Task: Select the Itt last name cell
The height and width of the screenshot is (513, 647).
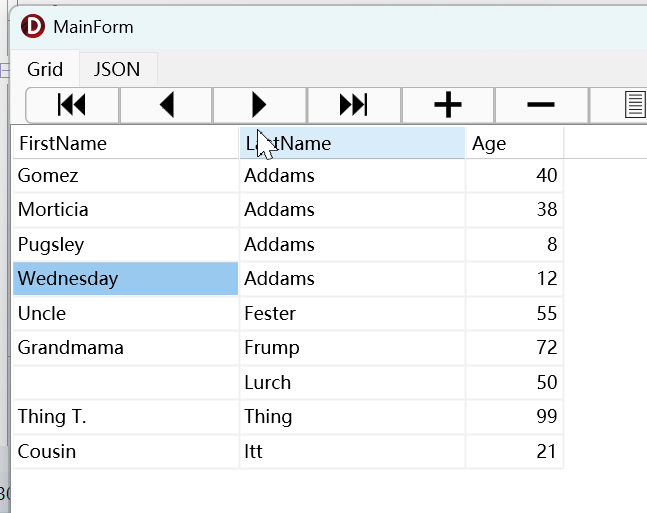Action: click(x=352, y=451)
